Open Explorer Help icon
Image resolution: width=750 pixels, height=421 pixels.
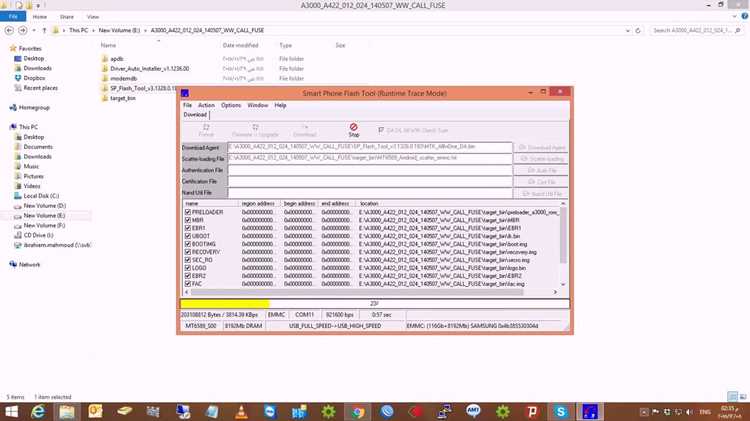pos(744,16)
